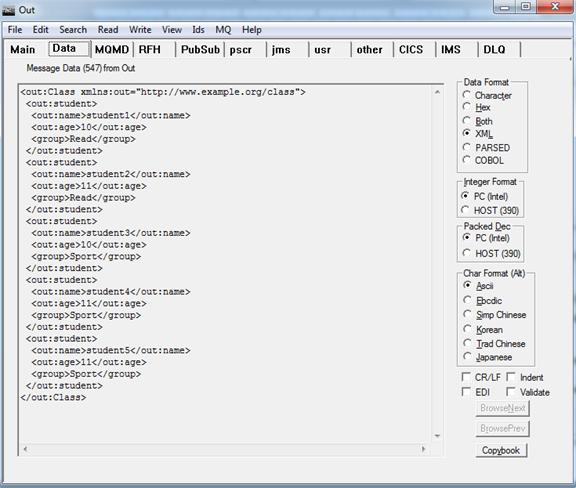
Task: Click the scroll-up arrow of message data
Action: tap(437, 92)
